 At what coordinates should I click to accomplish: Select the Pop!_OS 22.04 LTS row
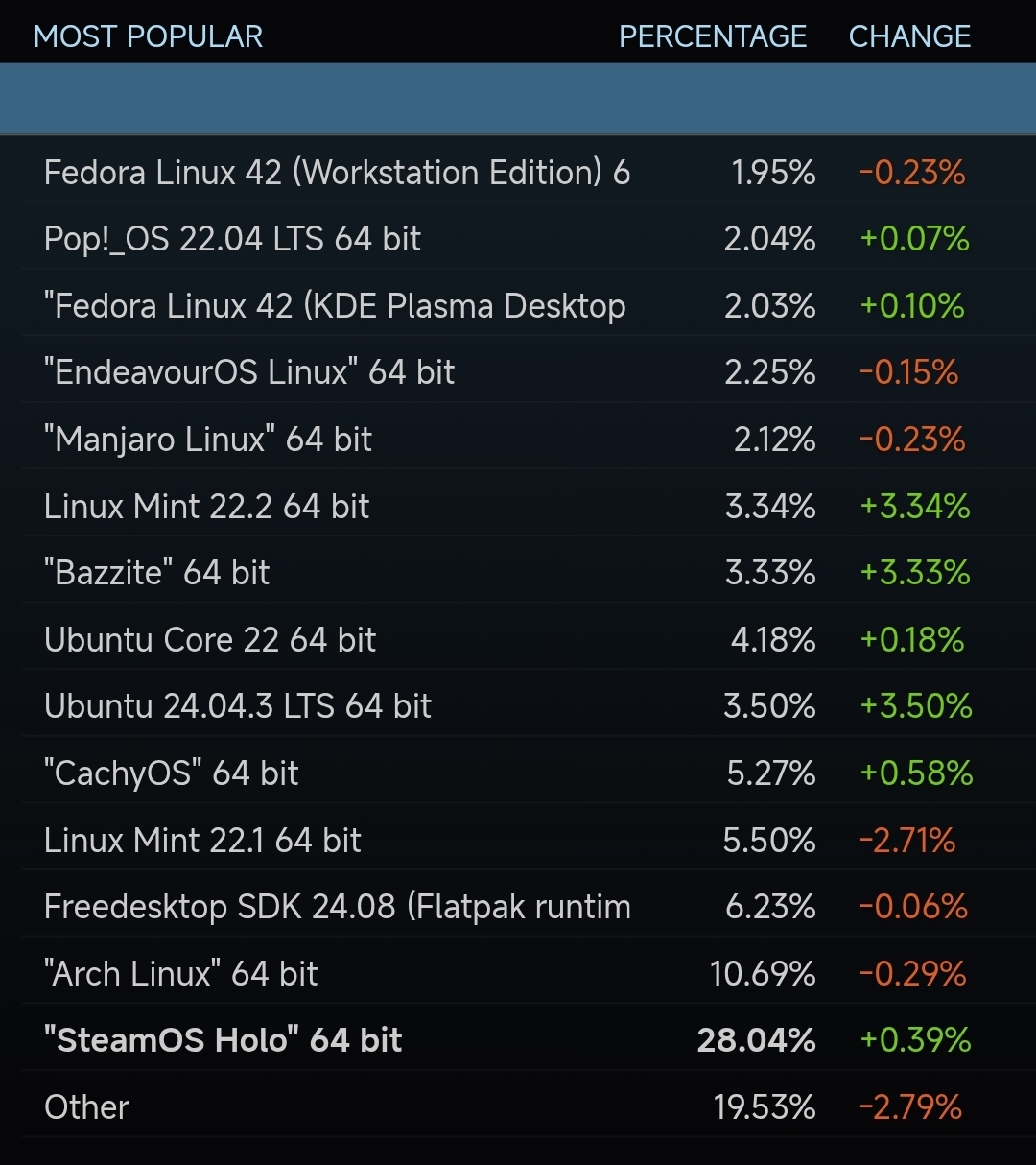point(232,239)
